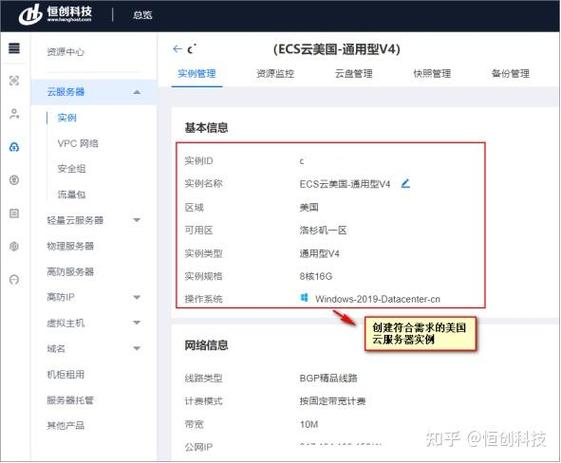Open 其他产品 in the sidebar
The height and width of the screenshot is (463, 561).
65,425
